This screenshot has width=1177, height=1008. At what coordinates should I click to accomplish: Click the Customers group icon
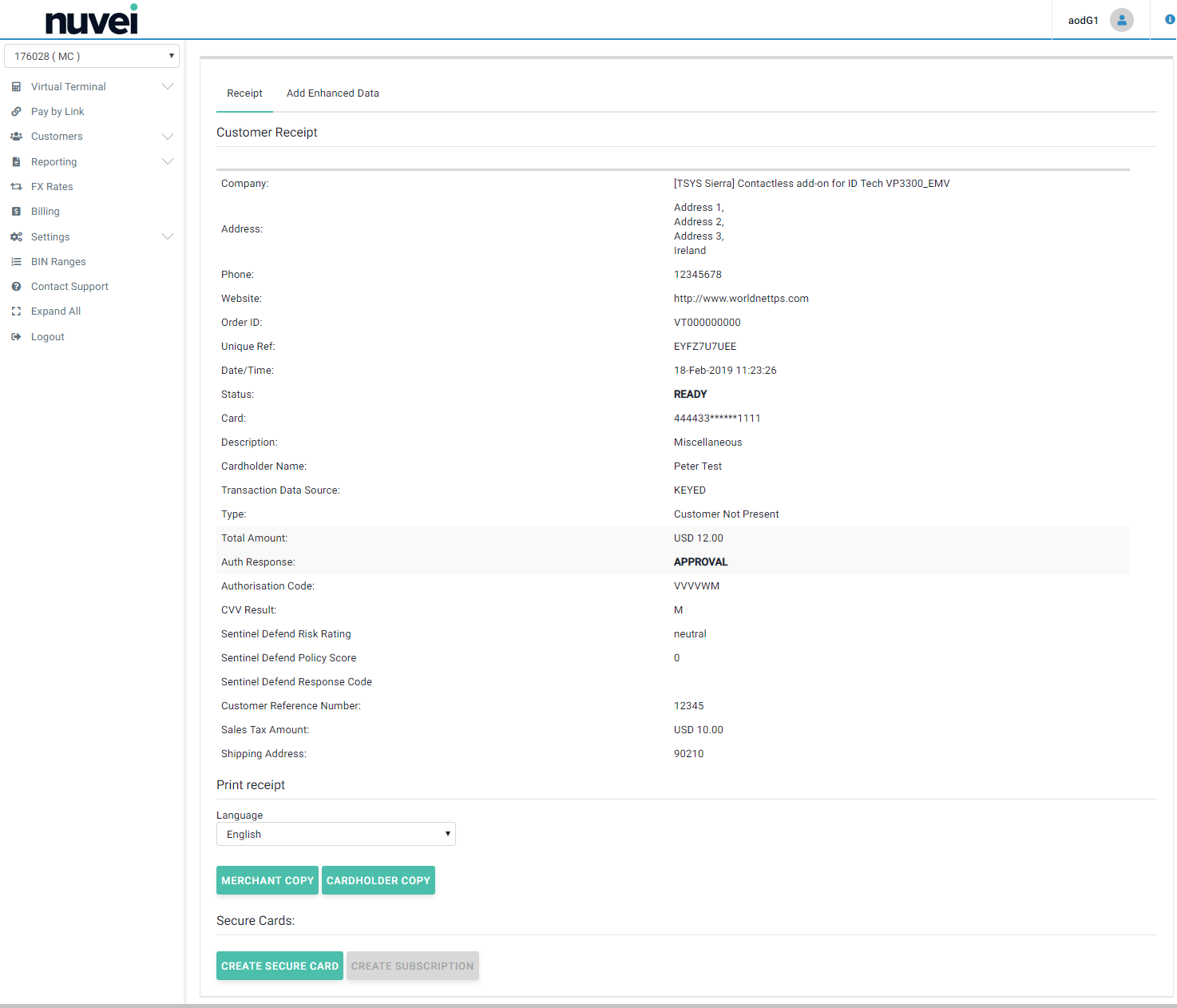coord(16,137)
